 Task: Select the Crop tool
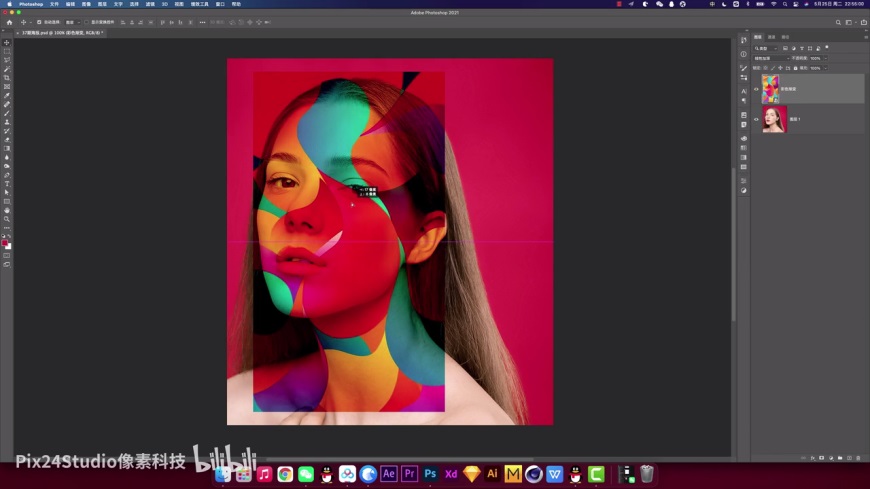(7, 78)
